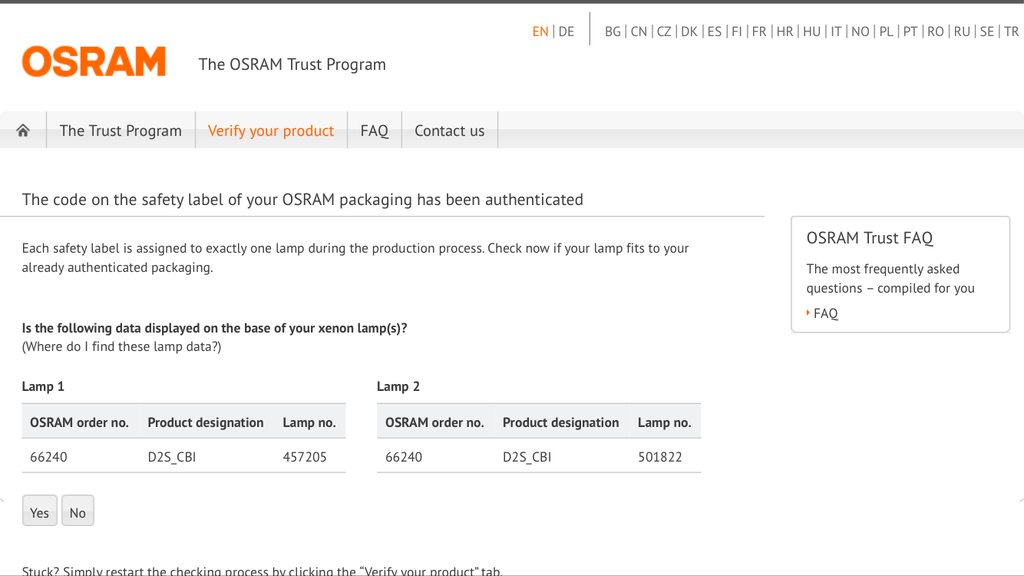Select the EN language option
This screenshot has height=576, width=1024.
click(540, 31)
